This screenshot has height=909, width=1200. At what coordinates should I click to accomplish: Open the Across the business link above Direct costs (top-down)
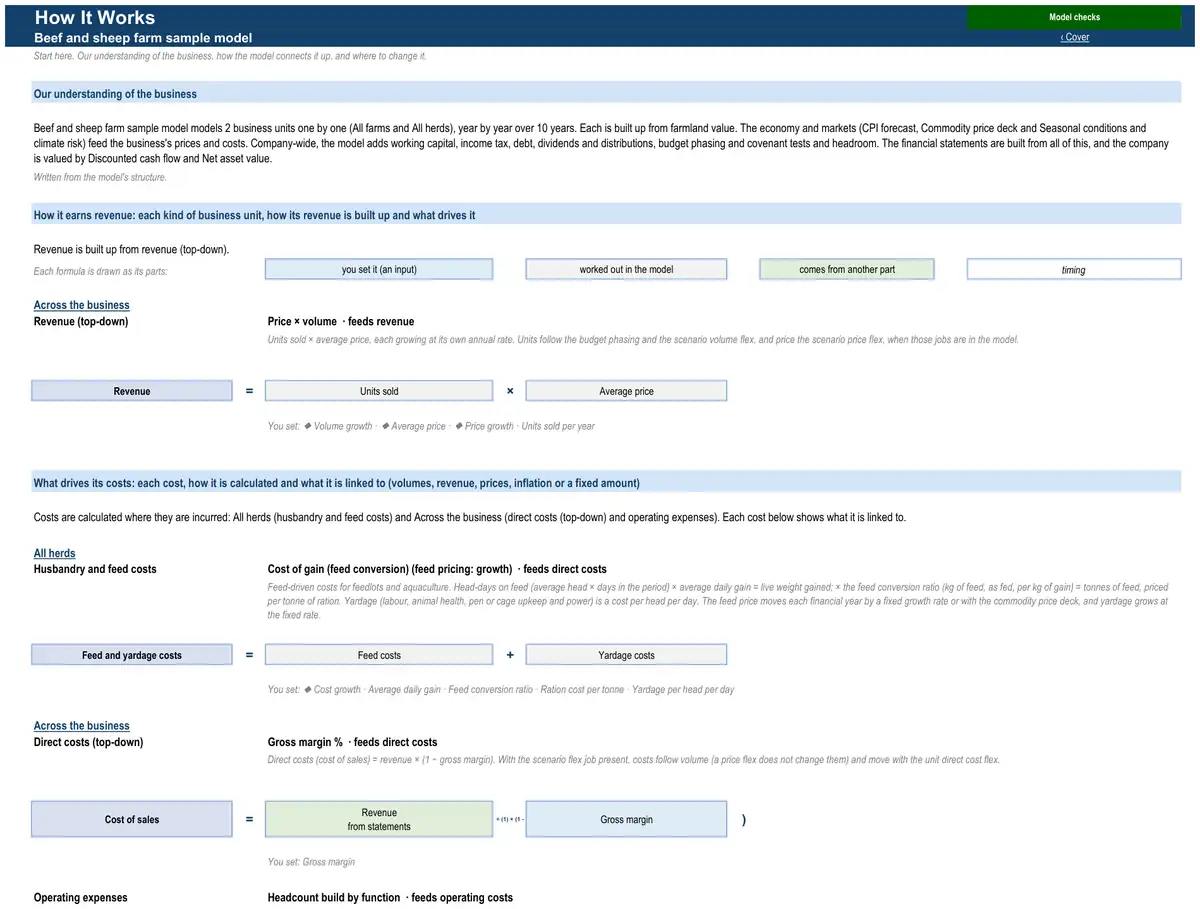[82, 726]
